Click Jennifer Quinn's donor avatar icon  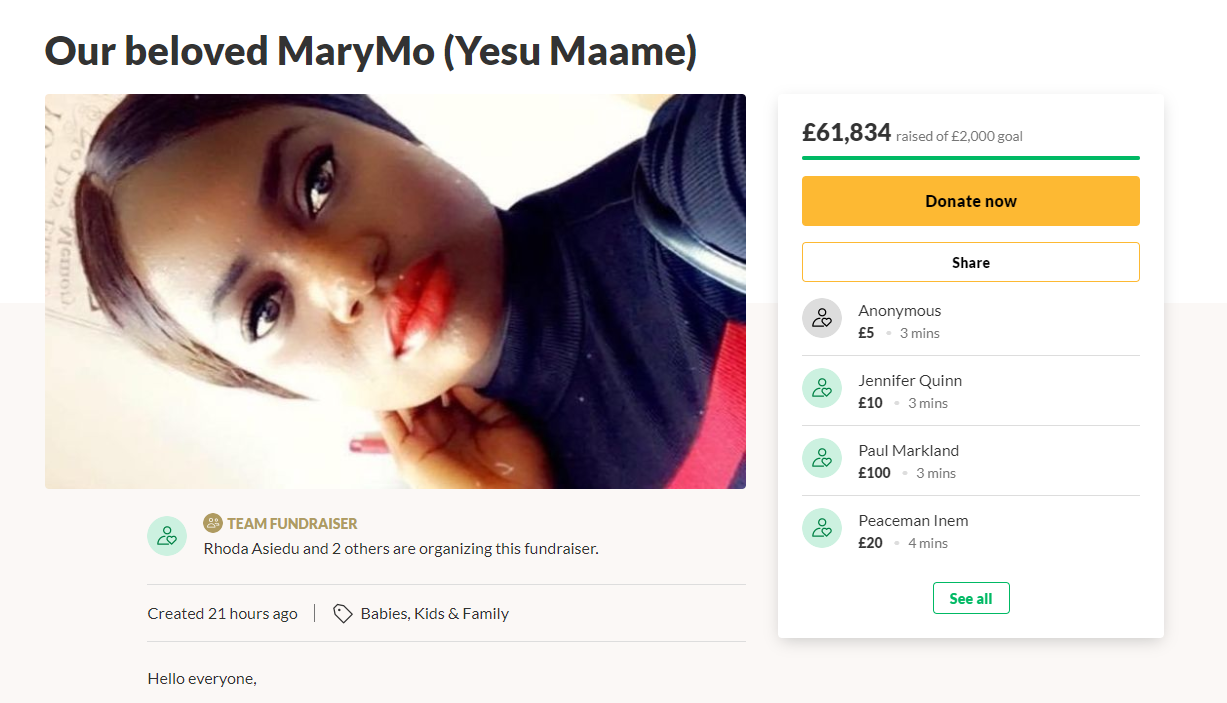pos(821,389)
